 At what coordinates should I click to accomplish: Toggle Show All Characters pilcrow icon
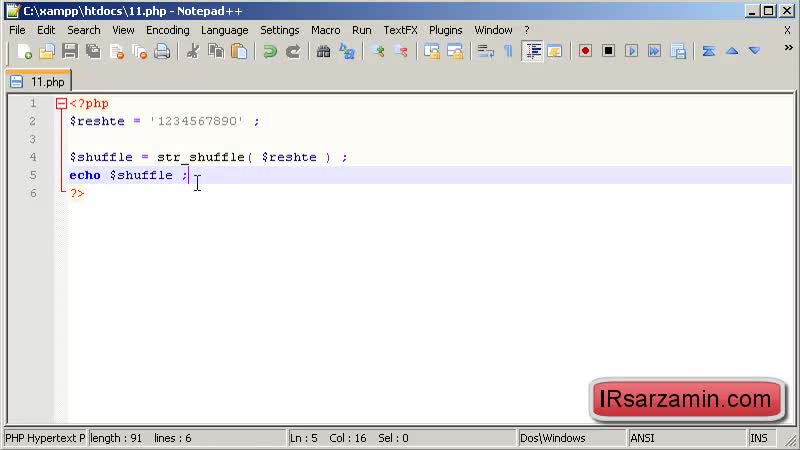[x=508, y=52]
